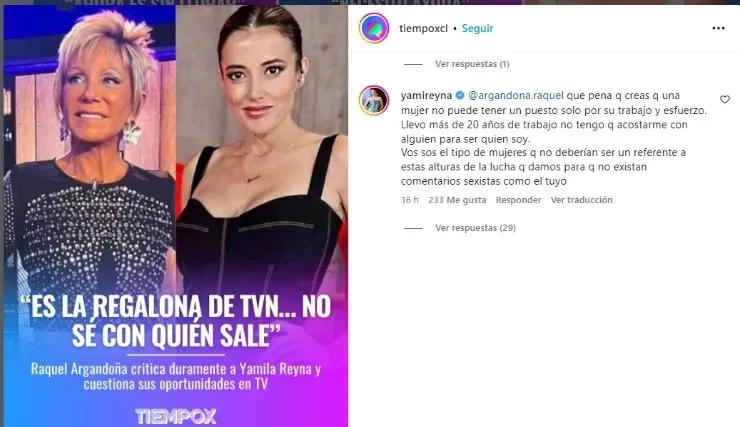
Task: Expand Ver respuestas (1)
Action: [x=472, y=64]
